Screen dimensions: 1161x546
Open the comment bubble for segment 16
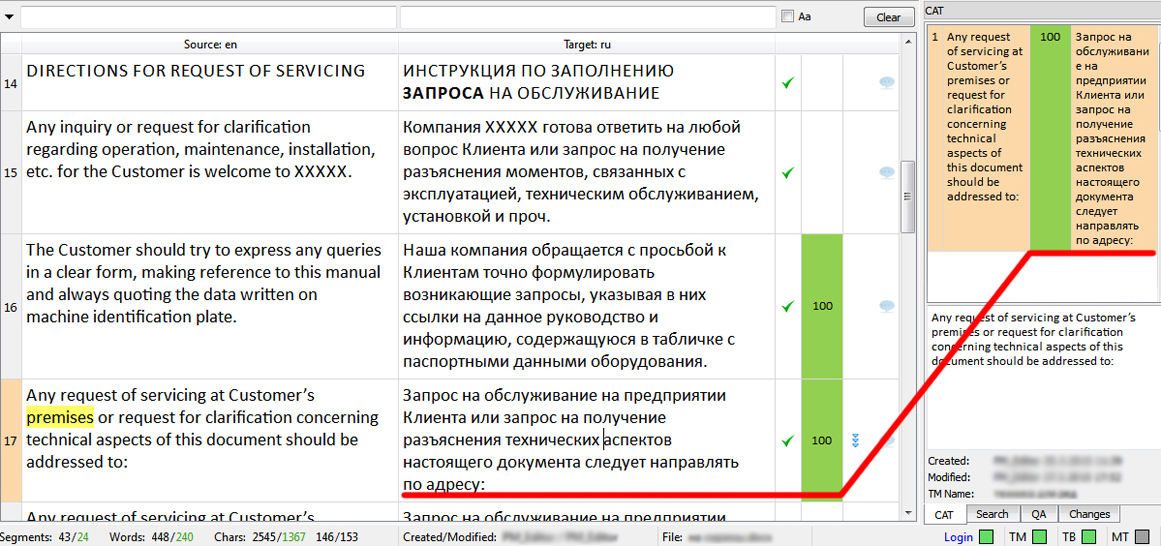coord(886,306)
